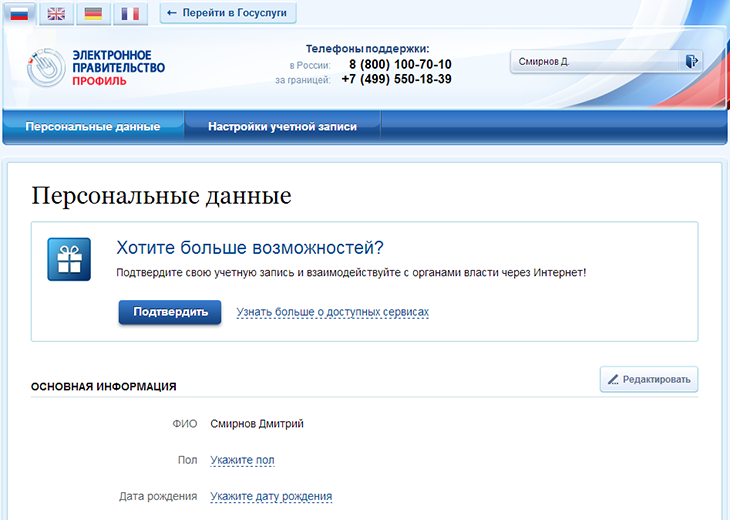Click the Укажите дату рождения link
The width and height of the screenshot is (730, 520).
271,496
